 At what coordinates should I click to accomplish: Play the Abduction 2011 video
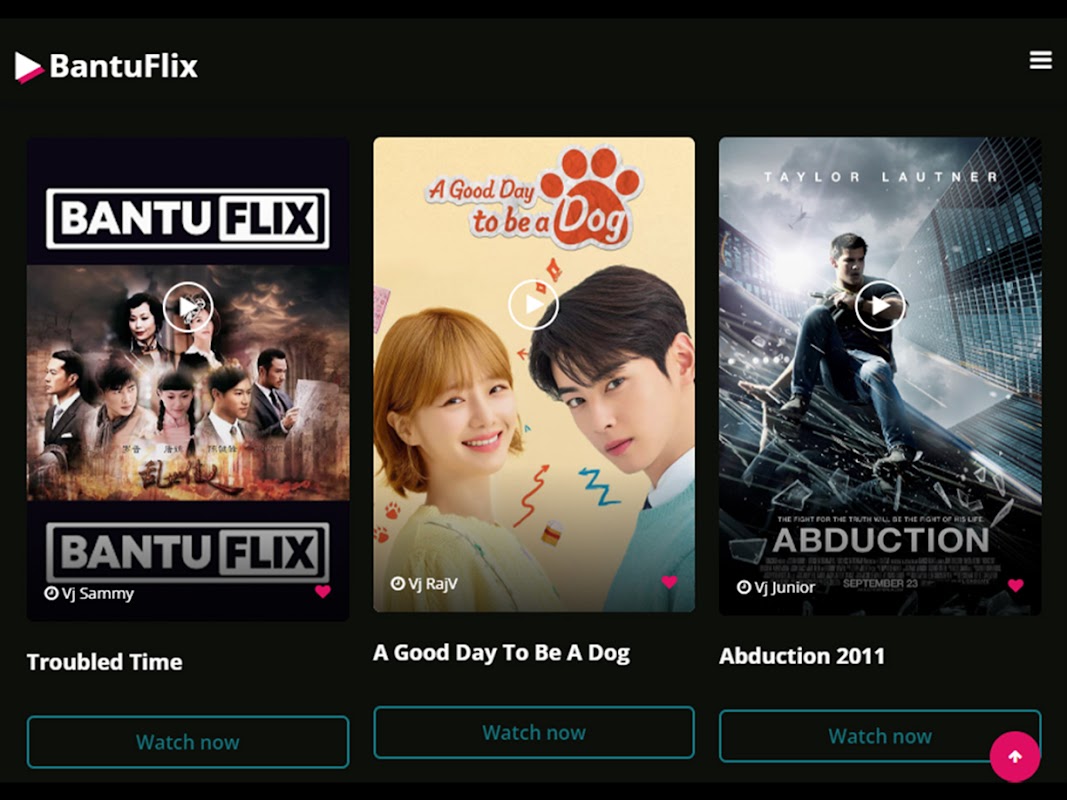click(x=880, y=305)
